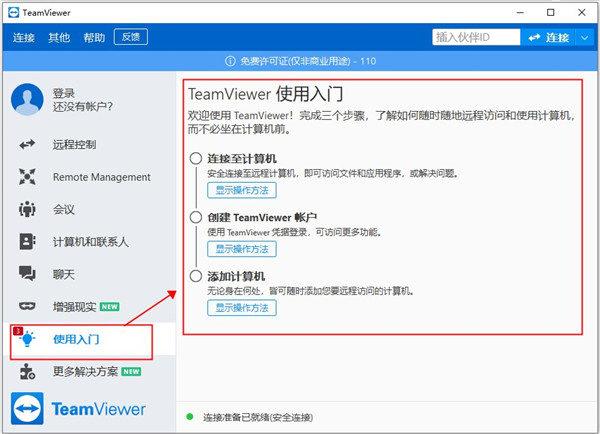The height and width of the screenshot is (434, 600).
Task: Click the meeting (会议) people icon
Action: click(x=27, y=209)
